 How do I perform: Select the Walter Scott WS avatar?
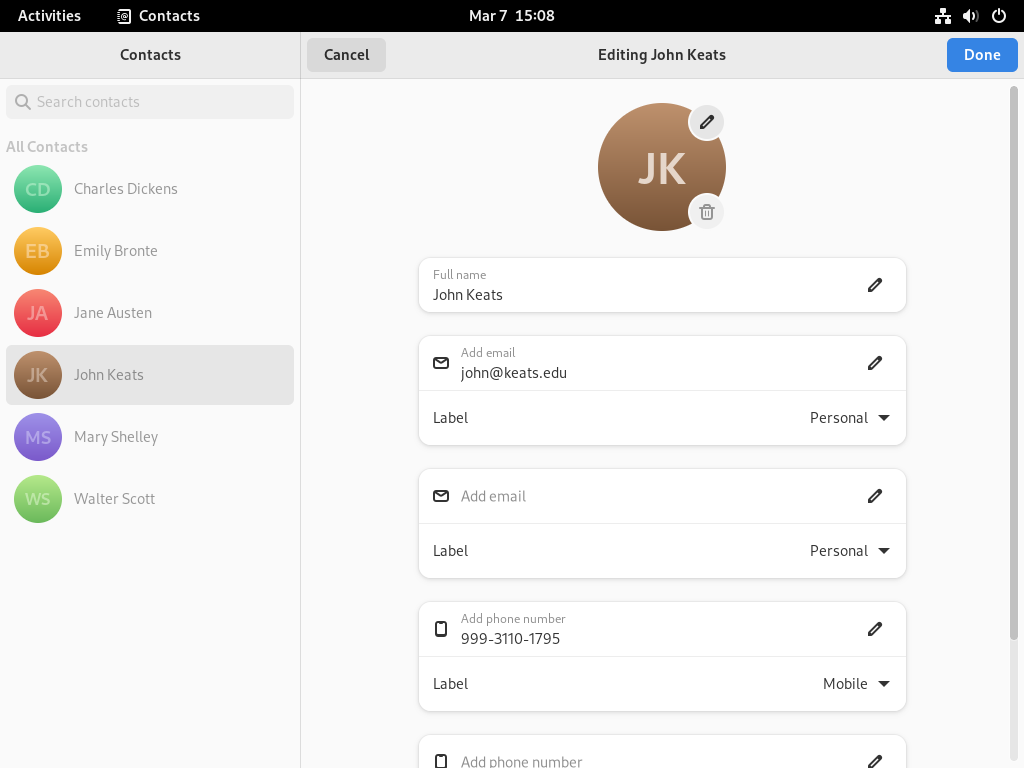click(x=38, y=499)
